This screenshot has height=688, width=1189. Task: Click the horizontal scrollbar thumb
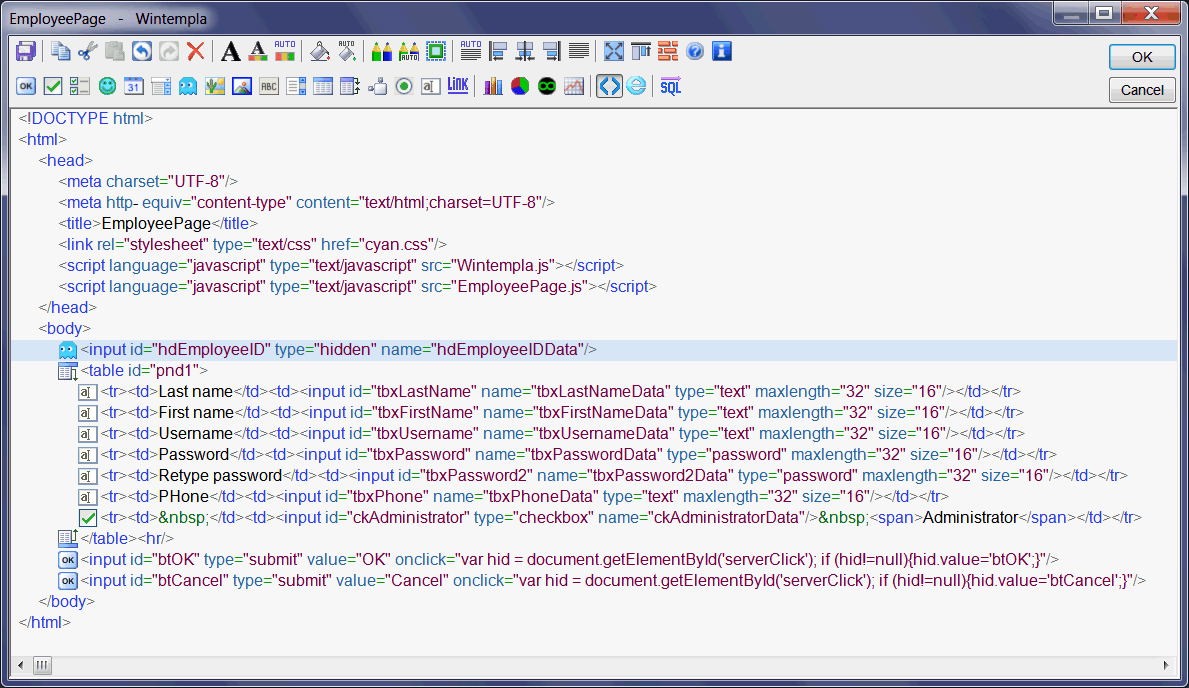point(42,665)
